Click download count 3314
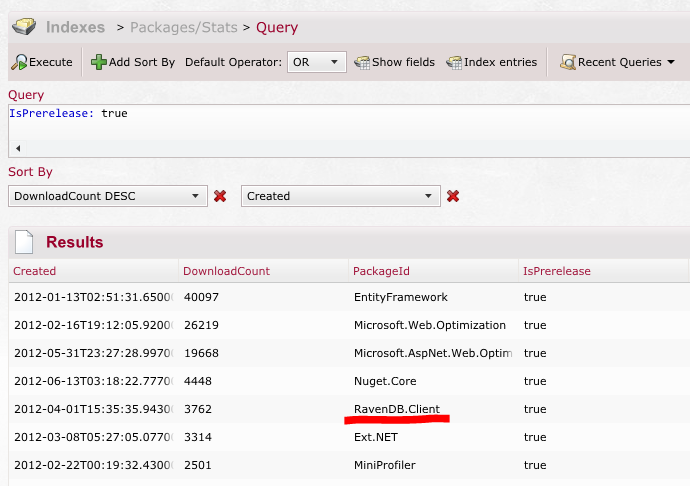 coord(198,437)
